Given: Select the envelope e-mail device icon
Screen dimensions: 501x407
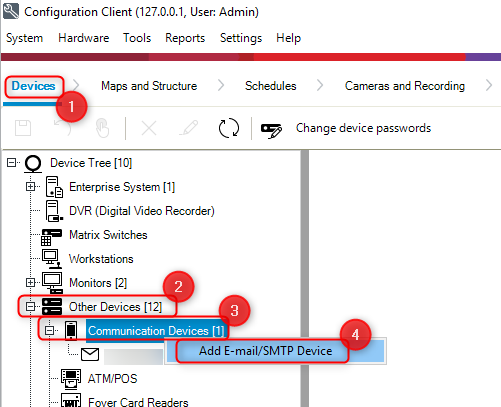Looking at the screenshot, I should [x=90, y=354].
